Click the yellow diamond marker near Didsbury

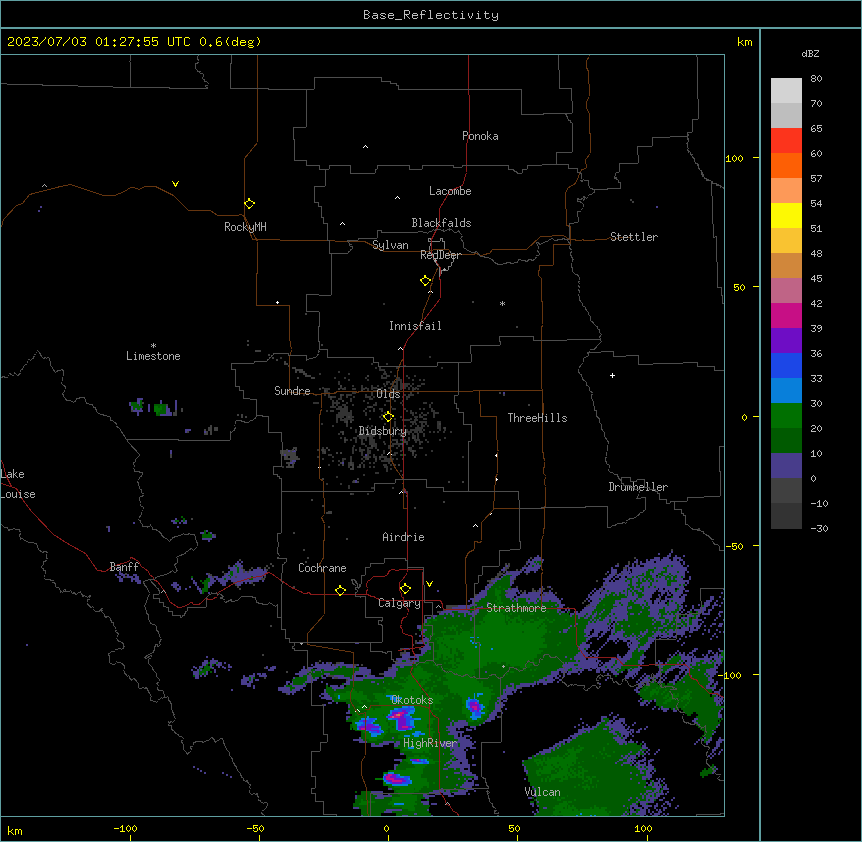coord(388,416)
